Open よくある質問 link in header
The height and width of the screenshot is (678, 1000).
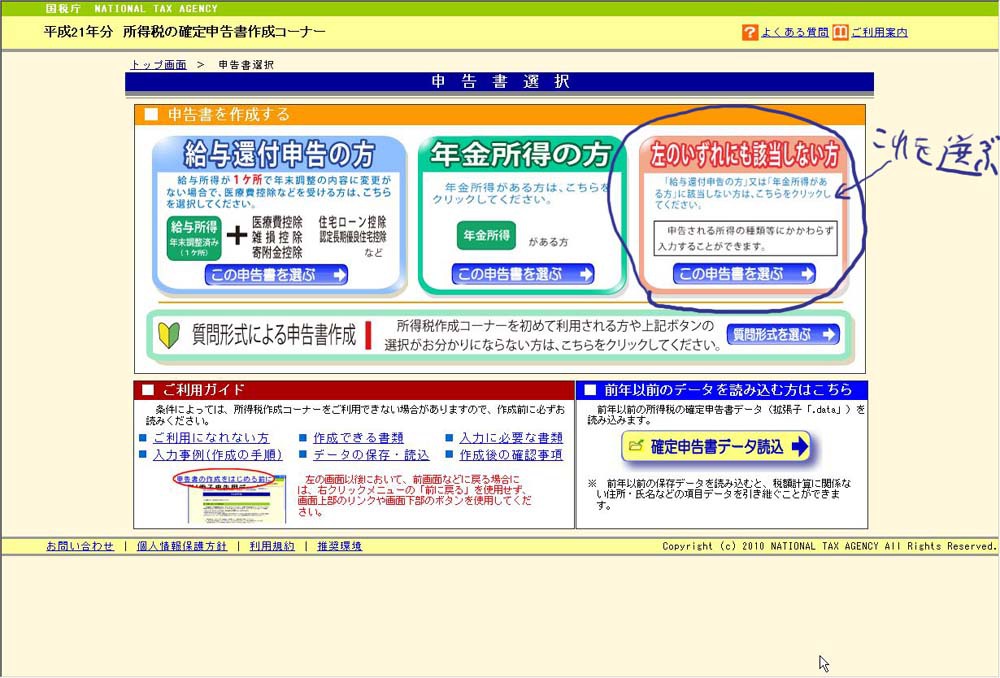(x=794, y=32)
